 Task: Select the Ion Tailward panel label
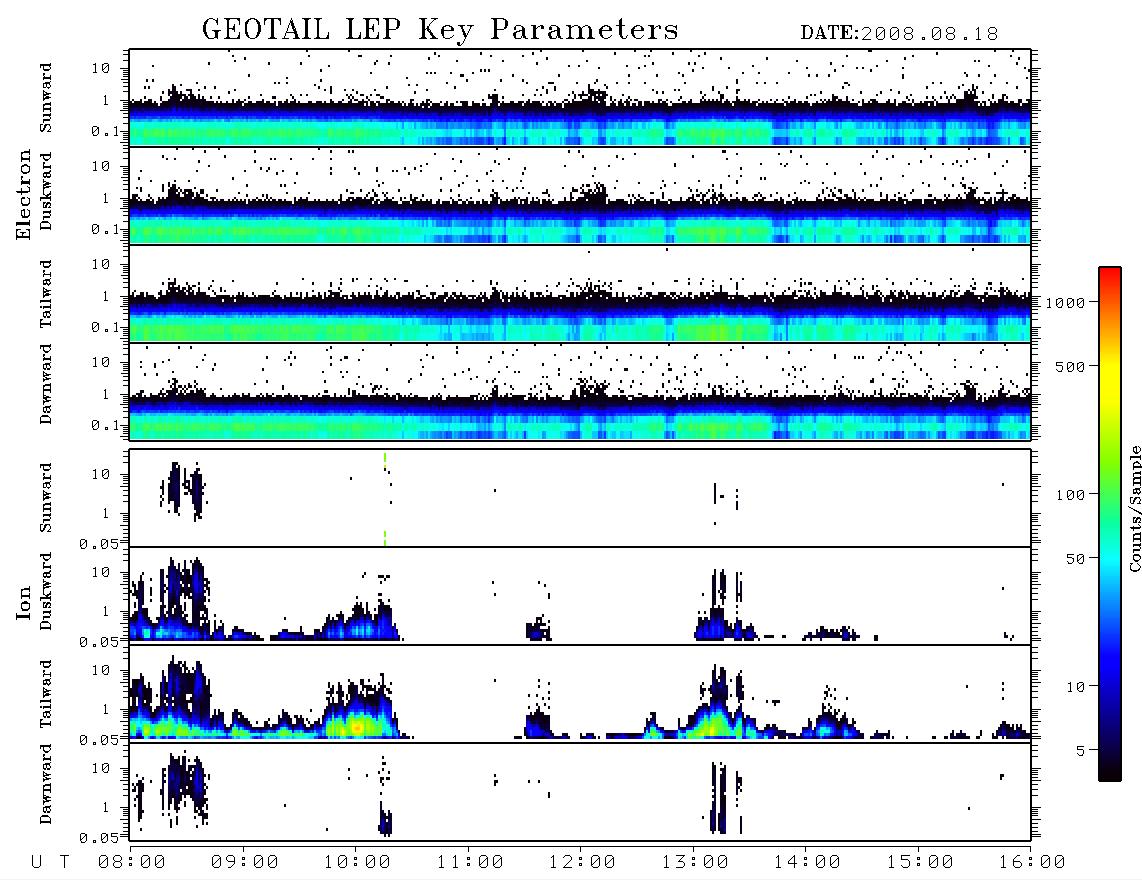coord(46,694)
